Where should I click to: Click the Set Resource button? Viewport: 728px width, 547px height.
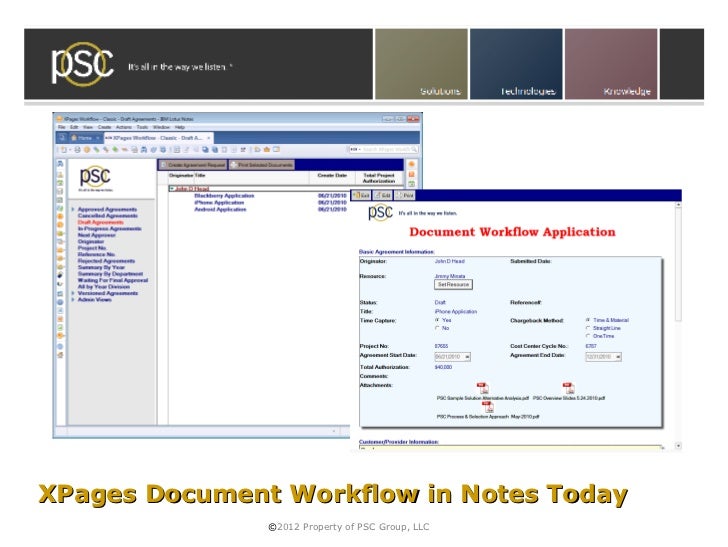(x=453, y=284)
